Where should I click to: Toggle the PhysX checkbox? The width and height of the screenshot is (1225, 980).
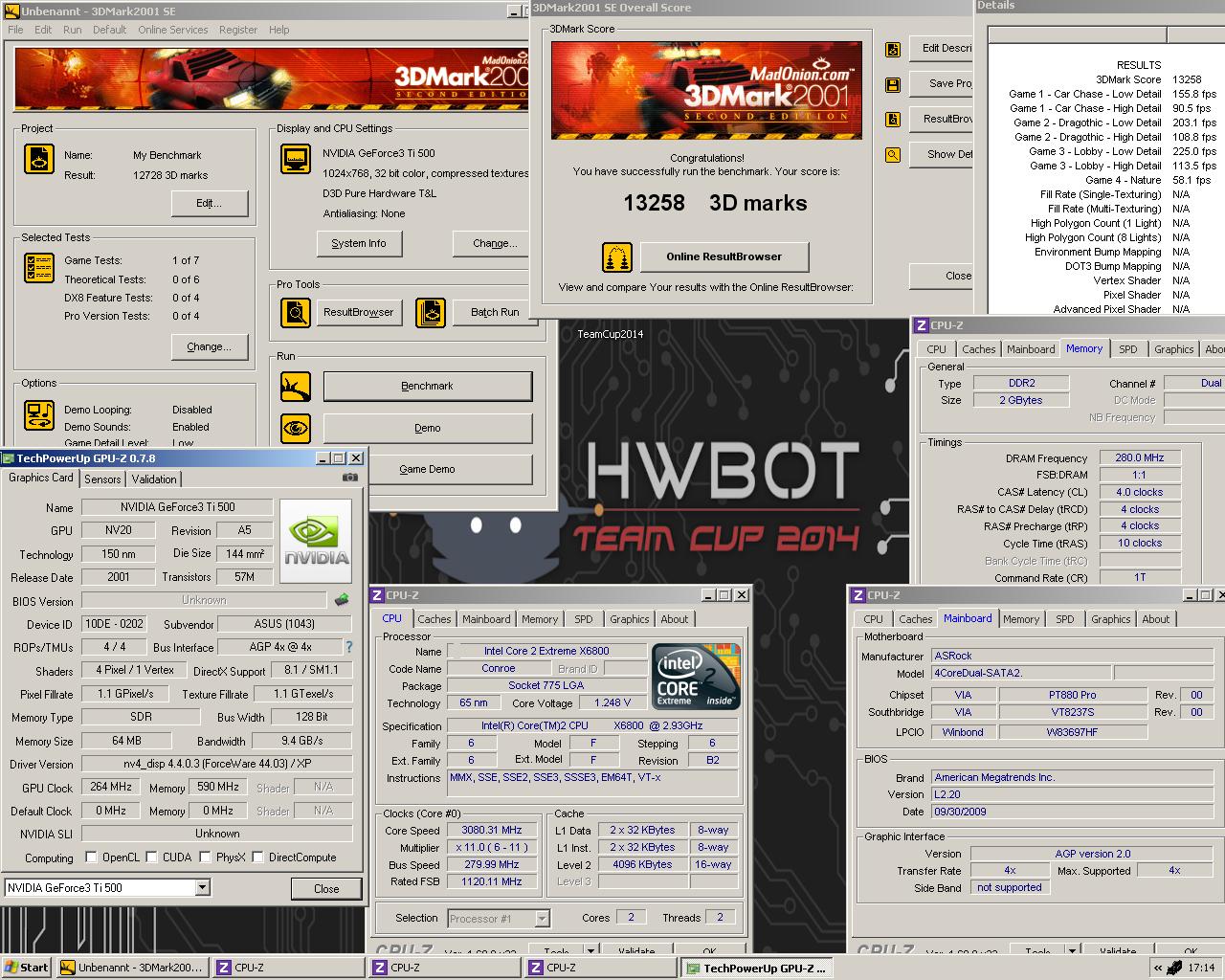pos(205,857)
